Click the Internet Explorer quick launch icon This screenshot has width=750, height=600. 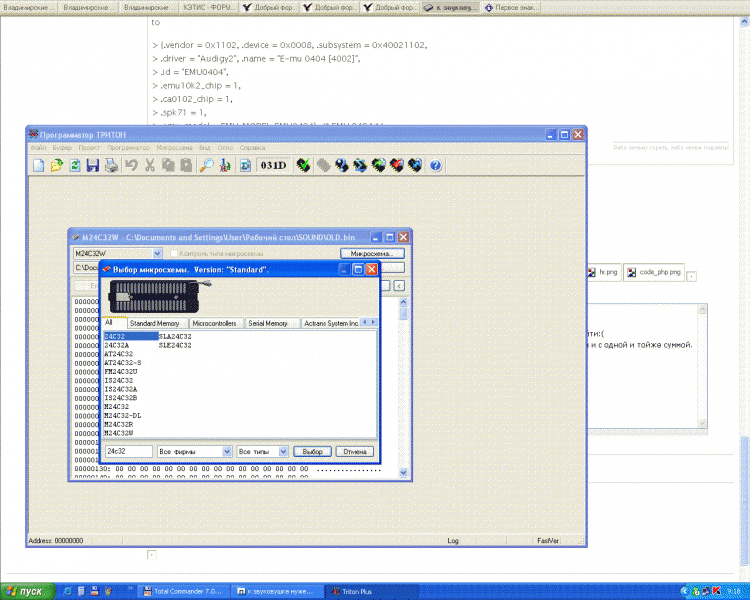(67, 591)
